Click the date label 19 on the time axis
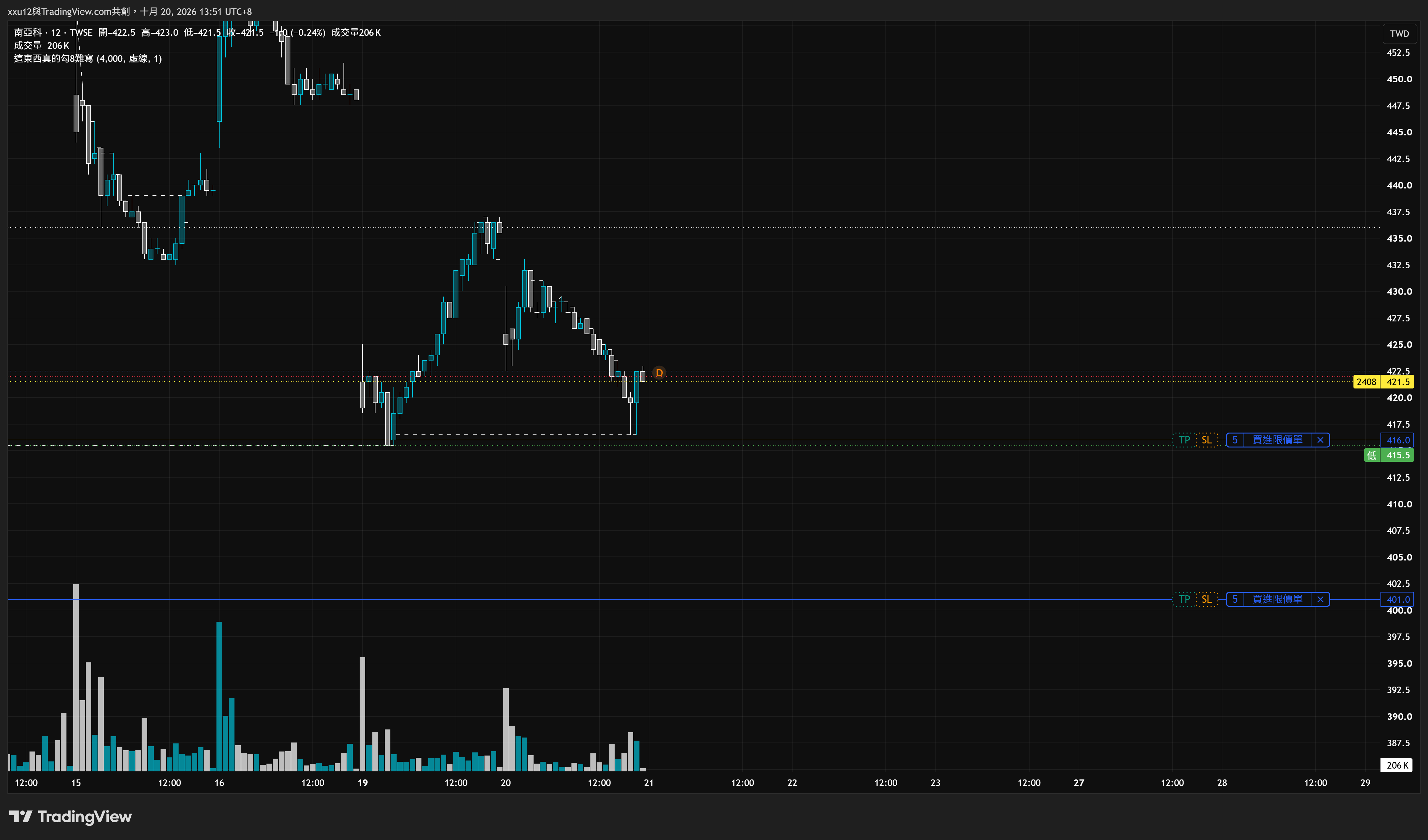The height and width of the screenshot is (840, 1428). click(363, 783)
